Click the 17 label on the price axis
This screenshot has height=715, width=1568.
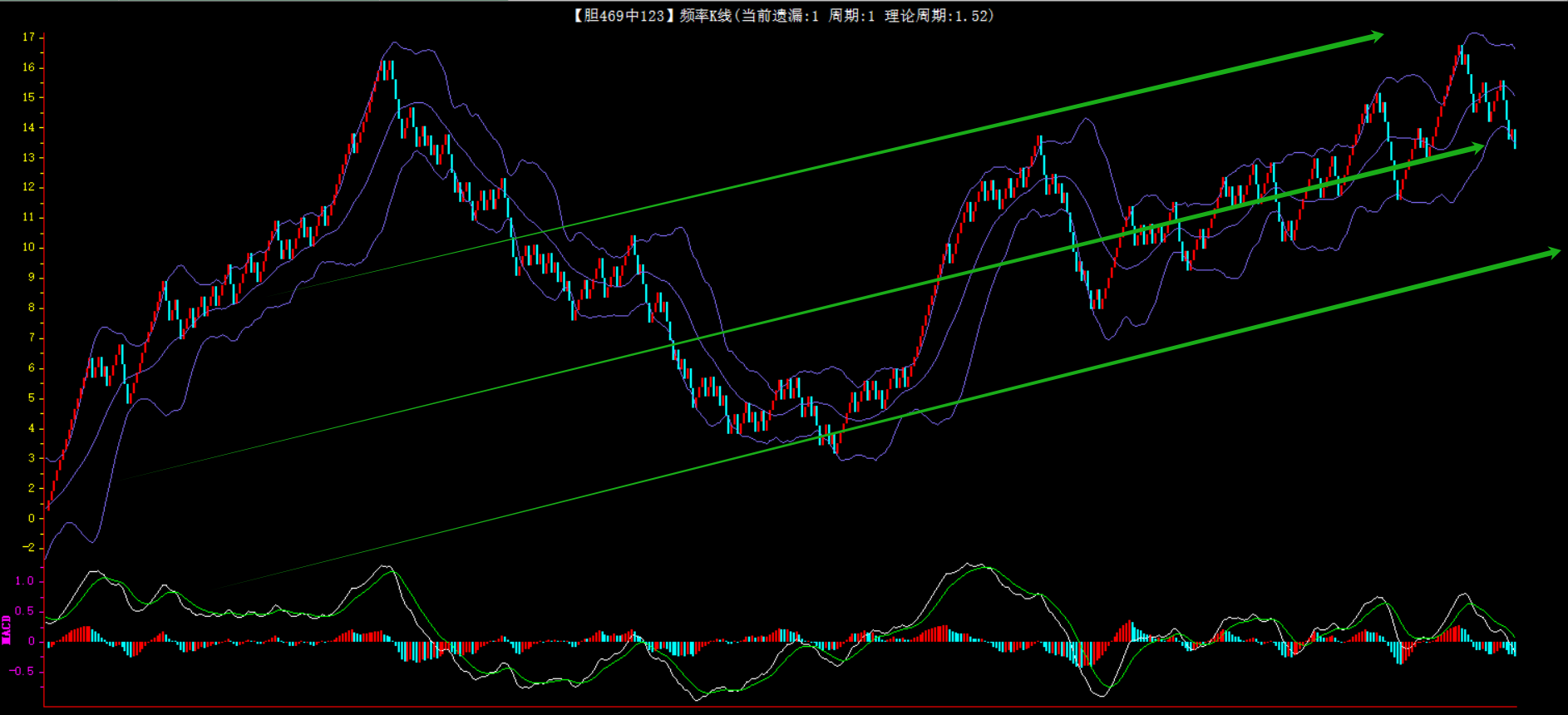click(x=29, y=37)
